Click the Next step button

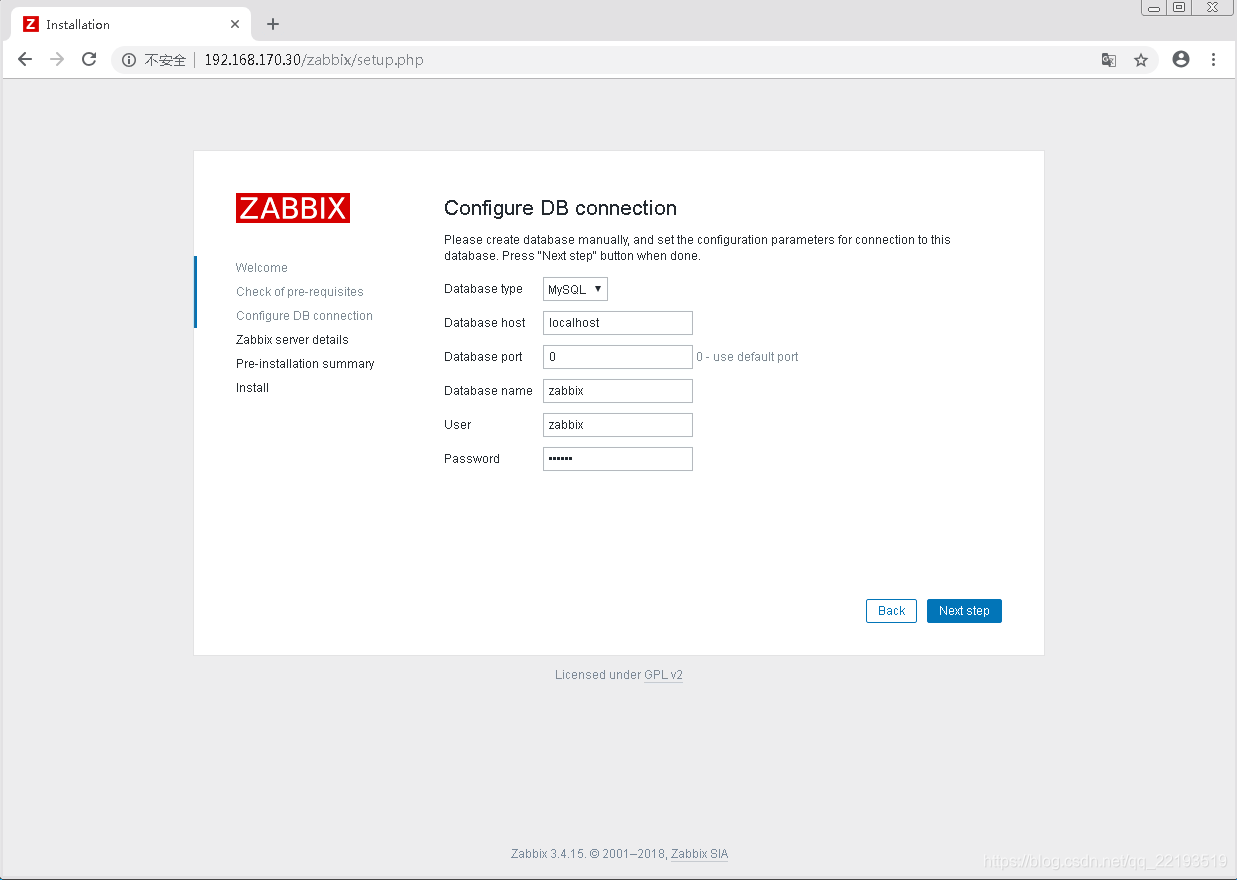coord(964,611)
